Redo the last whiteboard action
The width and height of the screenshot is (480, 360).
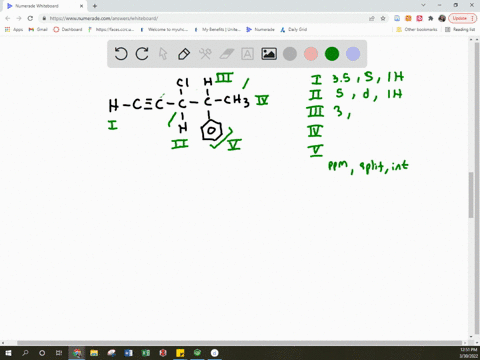142,54
